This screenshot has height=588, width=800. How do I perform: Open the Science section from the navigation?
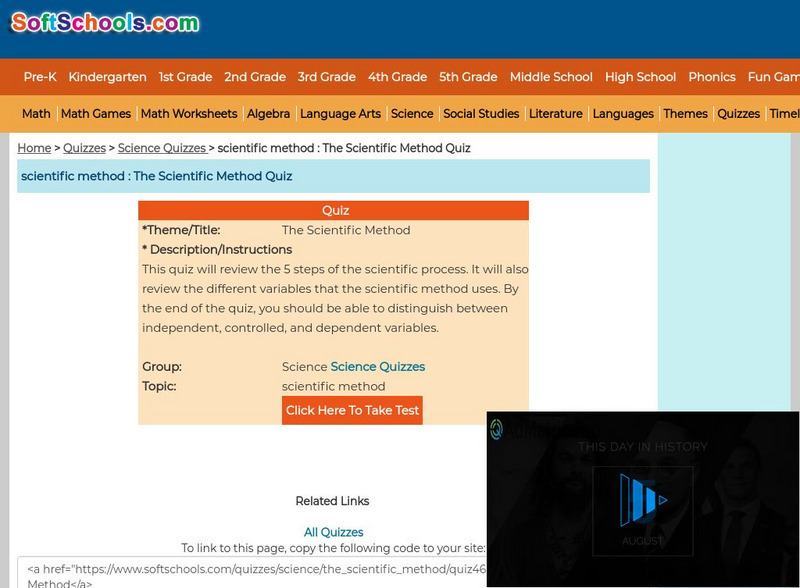[412, 114]
